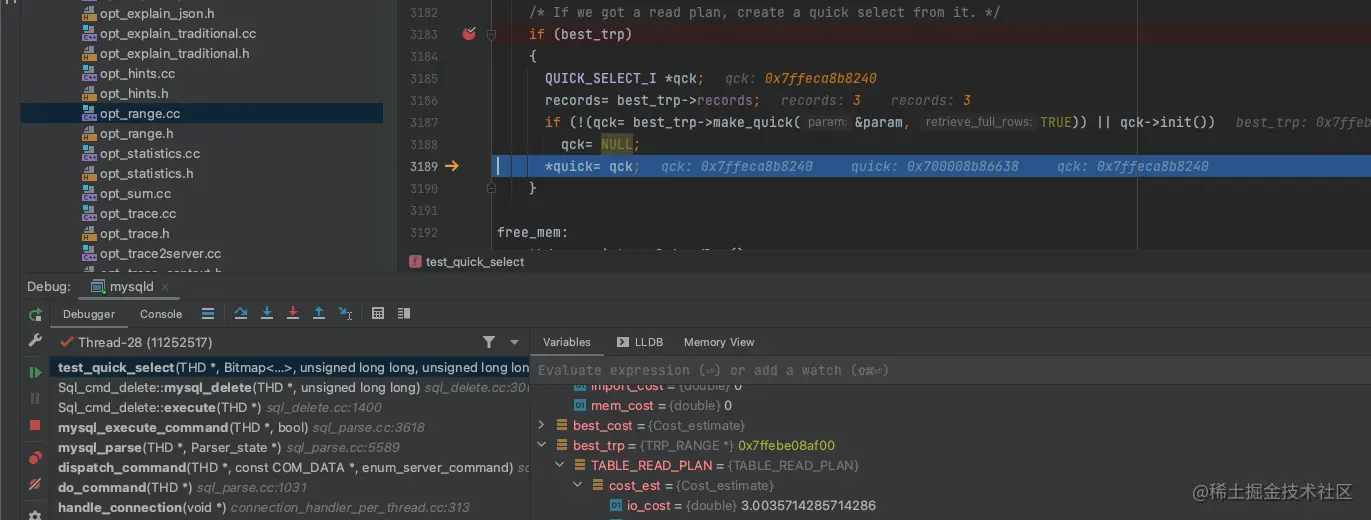The image size is (1371, 520).
Task: Select the dispatch_command stack frame
Action: tap(291, 468)
